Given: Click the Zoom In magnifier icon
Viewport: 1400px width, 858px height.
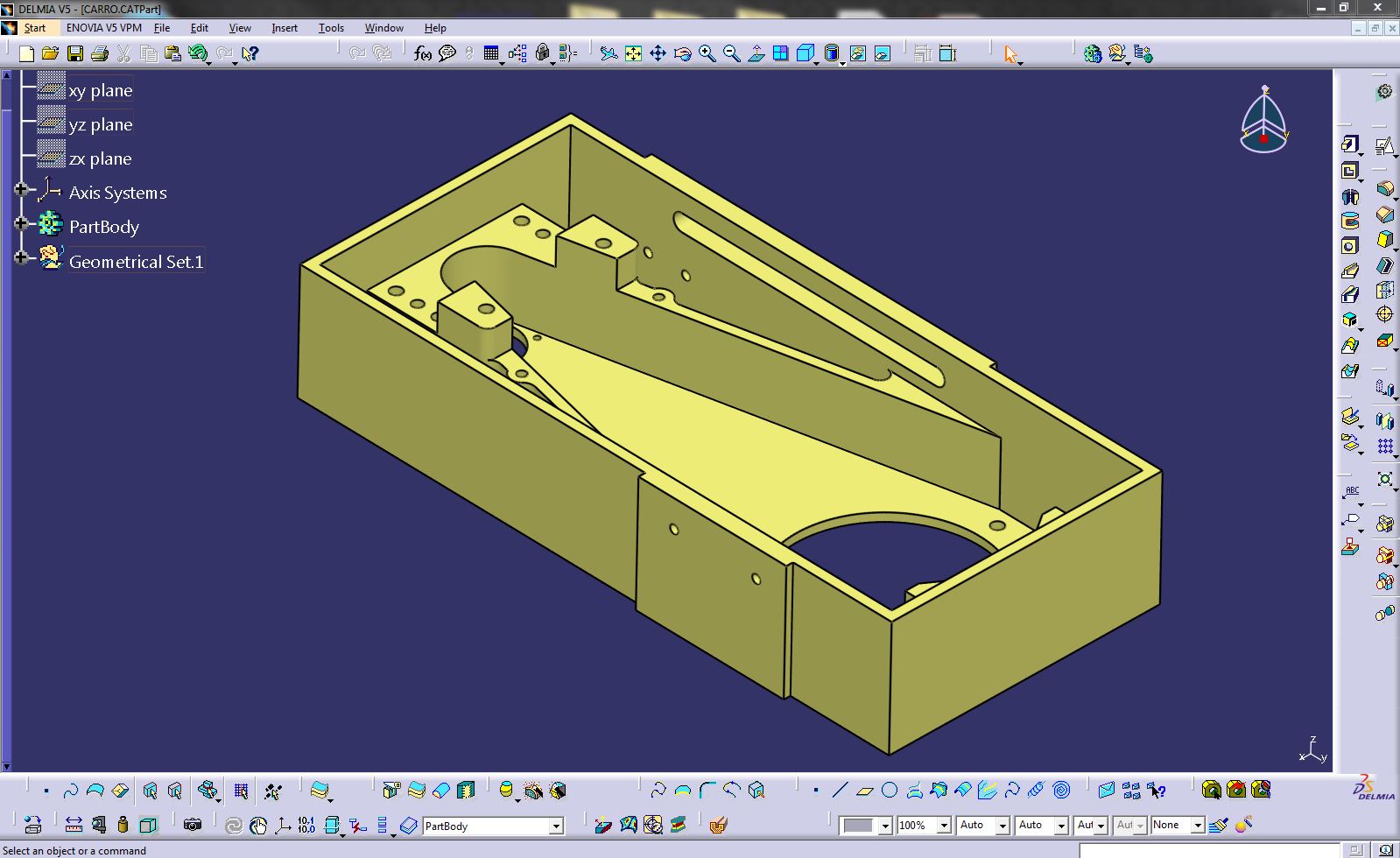Looking at the screenshot, I should point(707,53).
